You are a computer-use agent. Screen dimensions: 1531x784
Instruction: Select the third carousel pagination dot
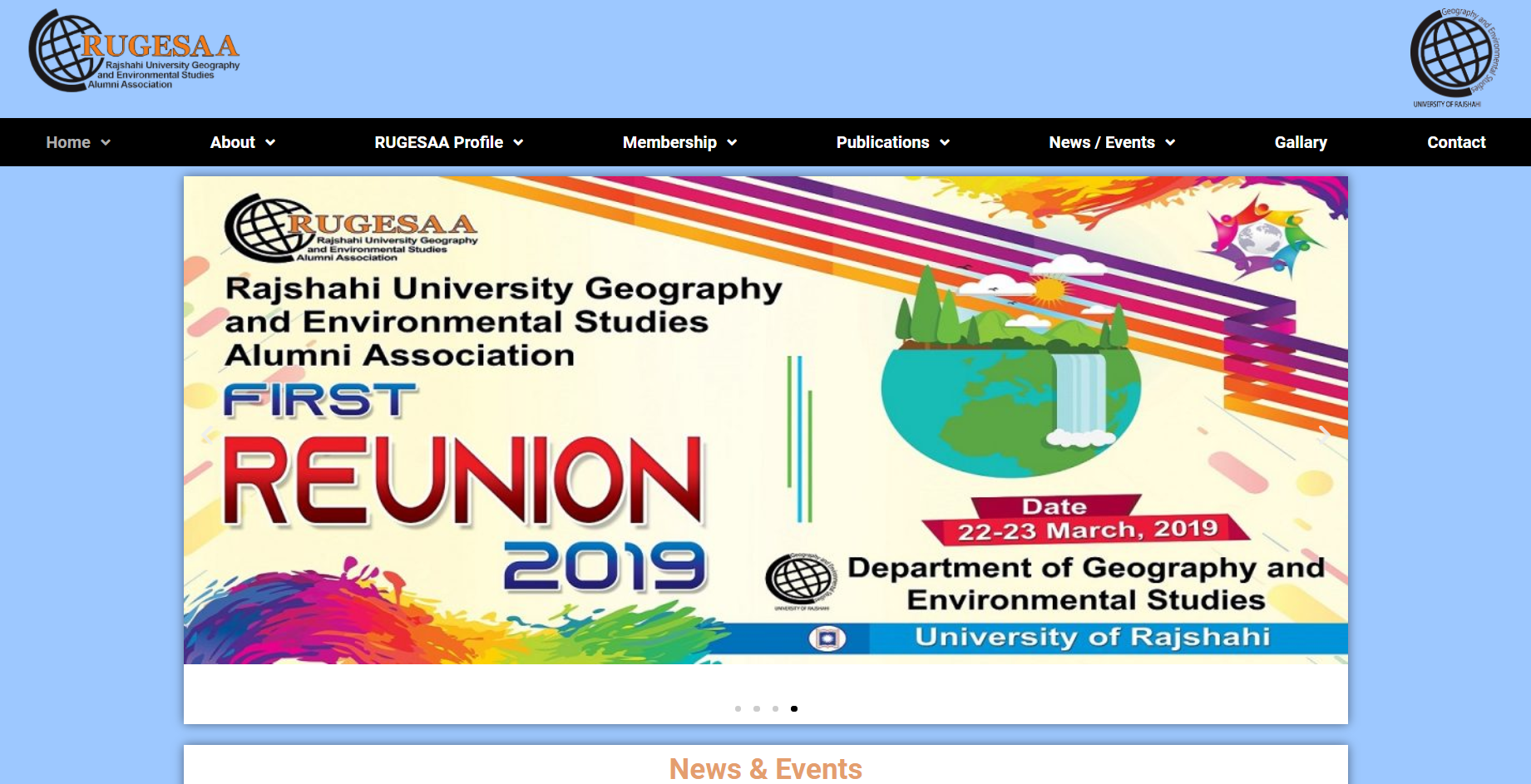[x=775, y=708]
